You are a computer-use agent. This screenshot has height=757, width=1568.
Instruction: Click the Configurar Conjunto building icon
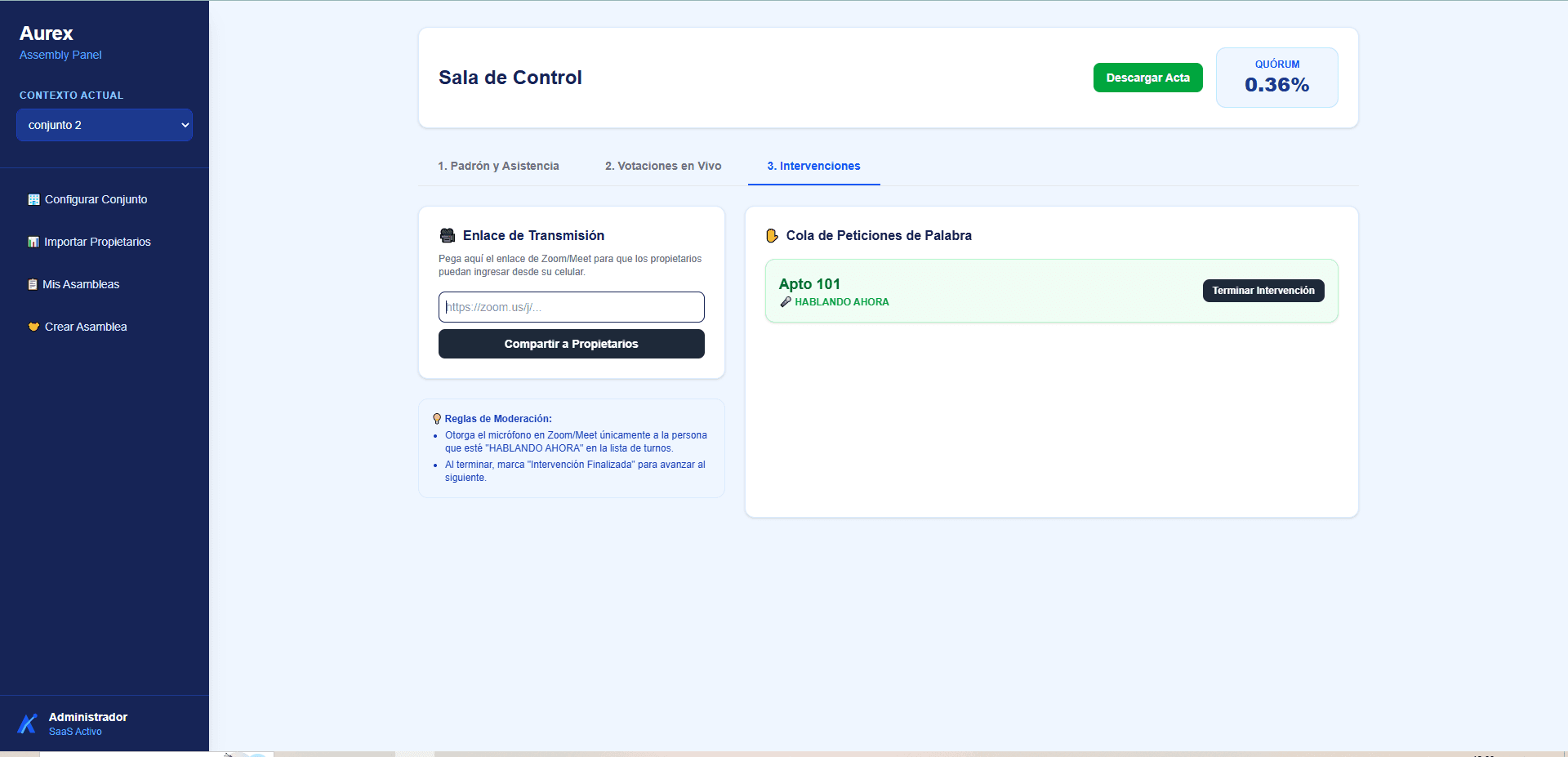33,199
